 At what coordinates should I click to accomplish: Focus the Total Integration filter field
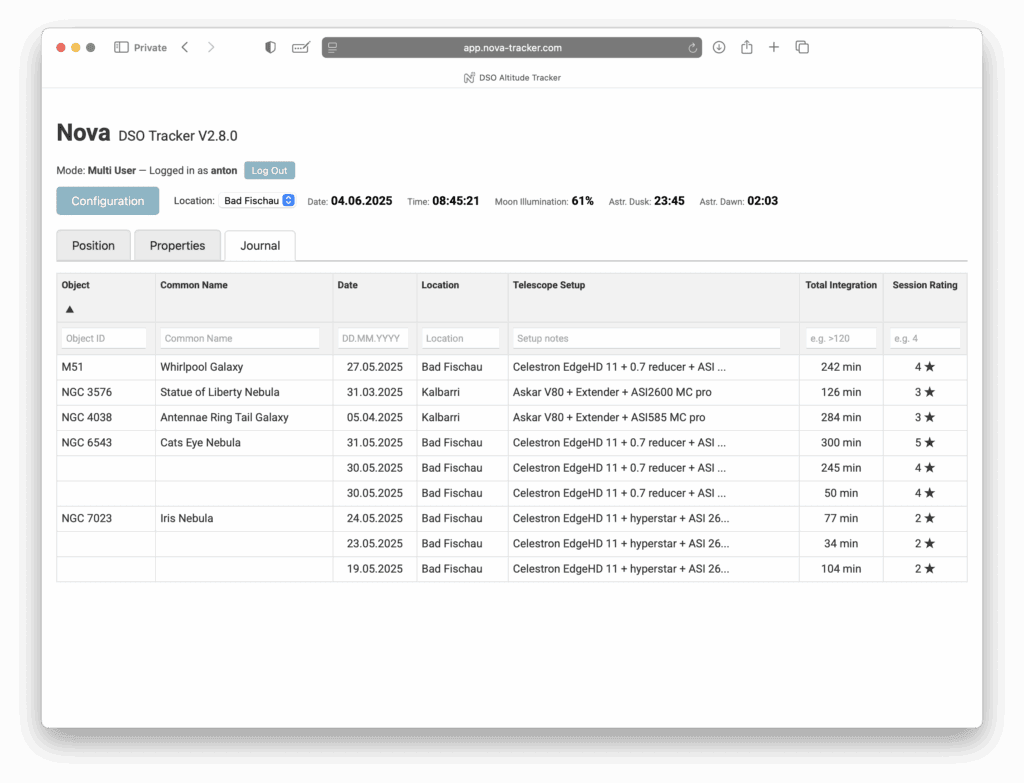[x=840, y=338]
